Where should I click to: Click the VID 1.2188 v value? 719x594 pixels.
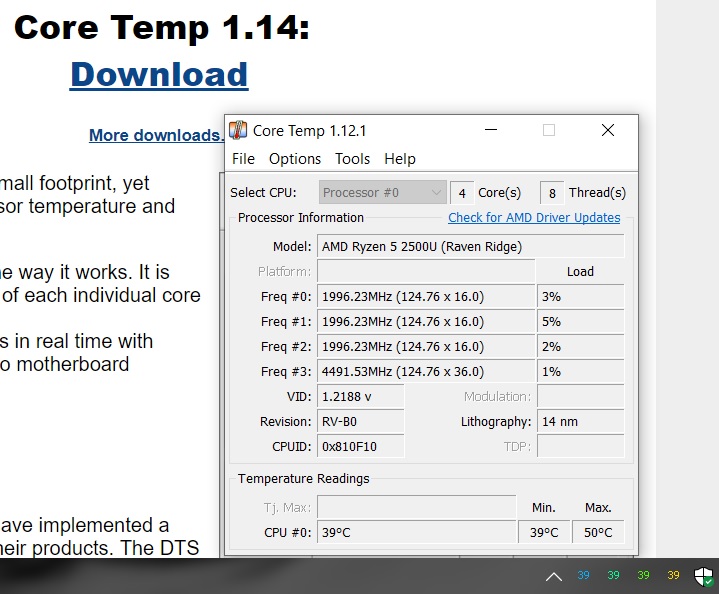[361, 396]
